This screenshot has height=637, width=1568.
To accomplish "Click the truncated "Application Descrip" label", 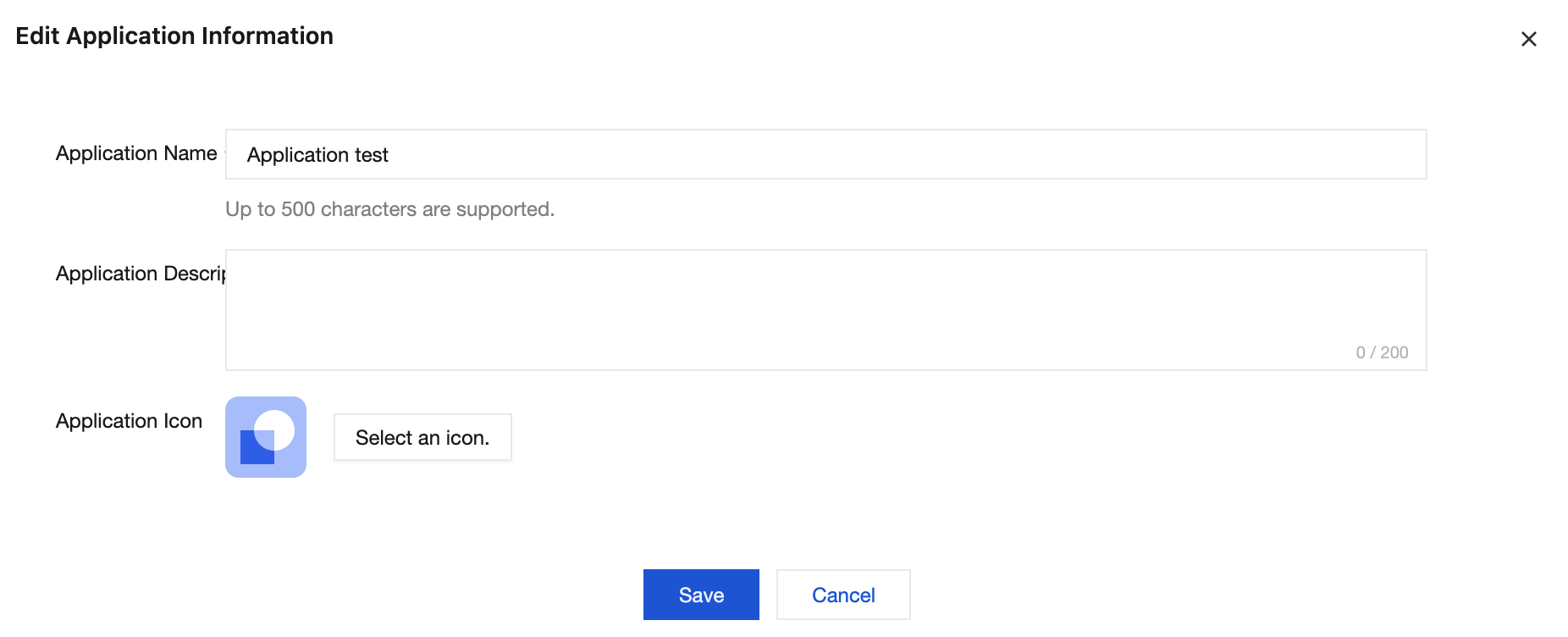I will tap(141, 274).
